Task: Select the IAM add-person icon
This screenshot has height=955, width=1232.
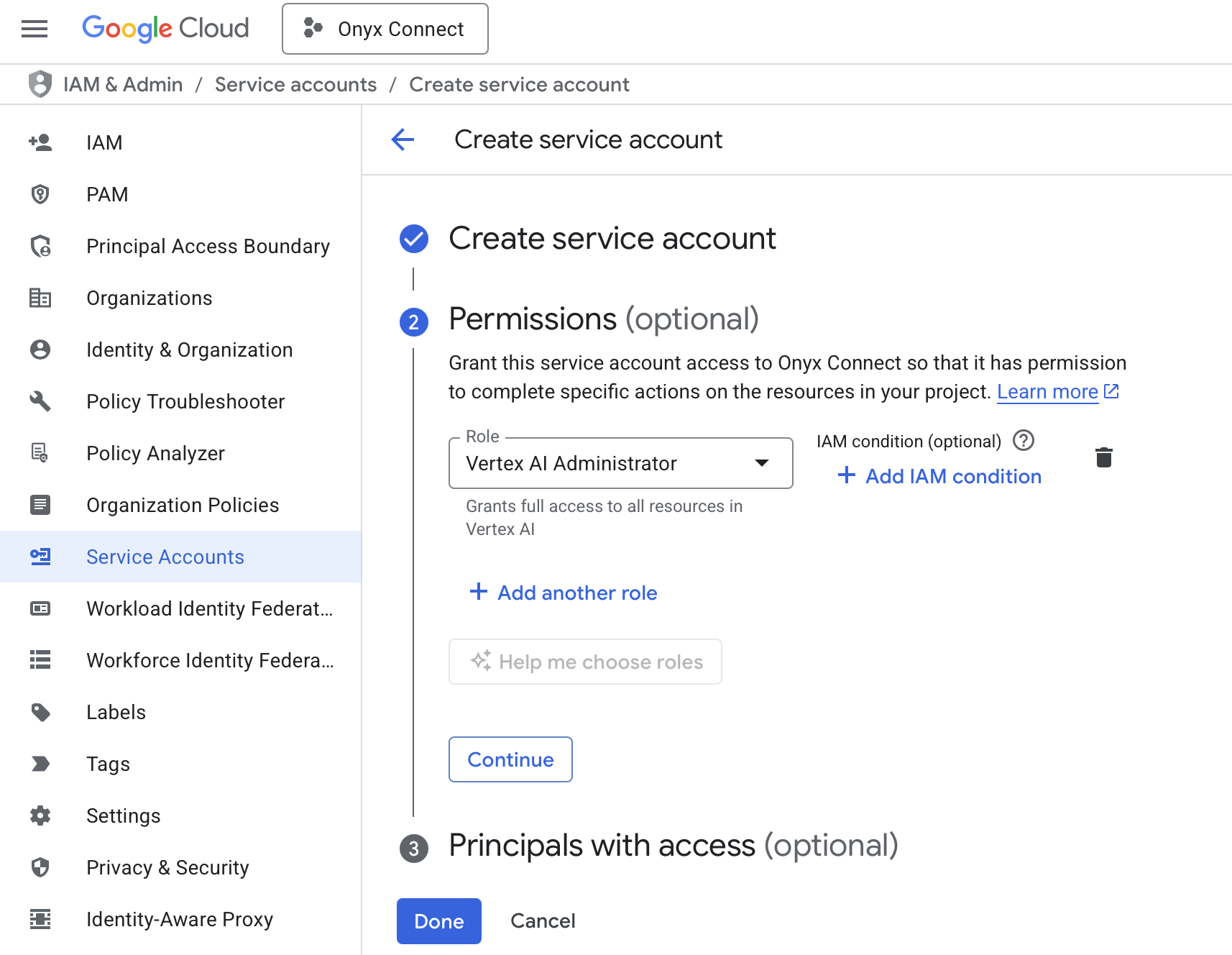Action: [x=40, y=142]
